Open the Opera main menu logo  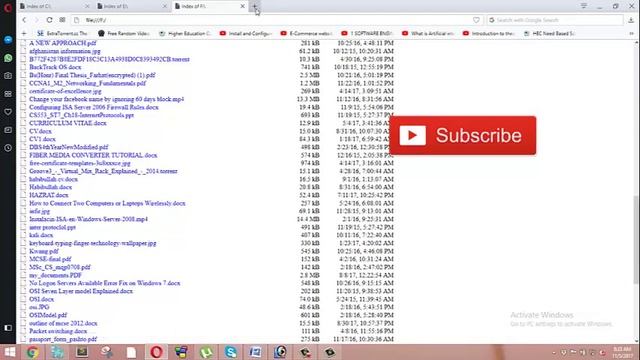[x=8, y=7]
